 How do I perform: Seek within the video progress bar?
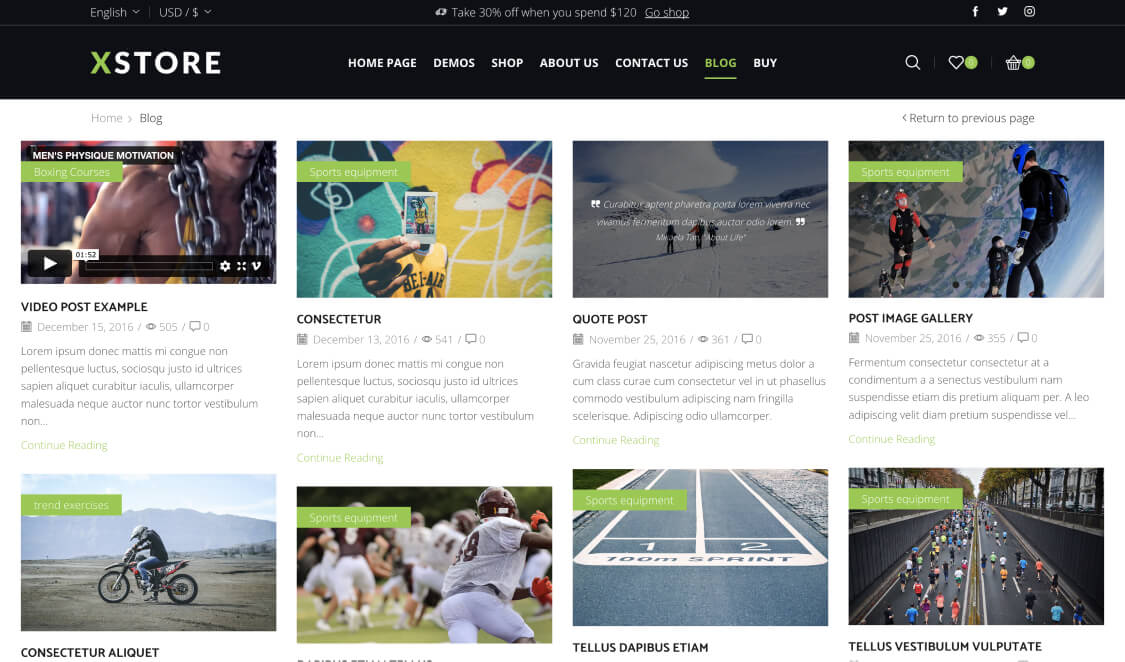tap(149, 266)
